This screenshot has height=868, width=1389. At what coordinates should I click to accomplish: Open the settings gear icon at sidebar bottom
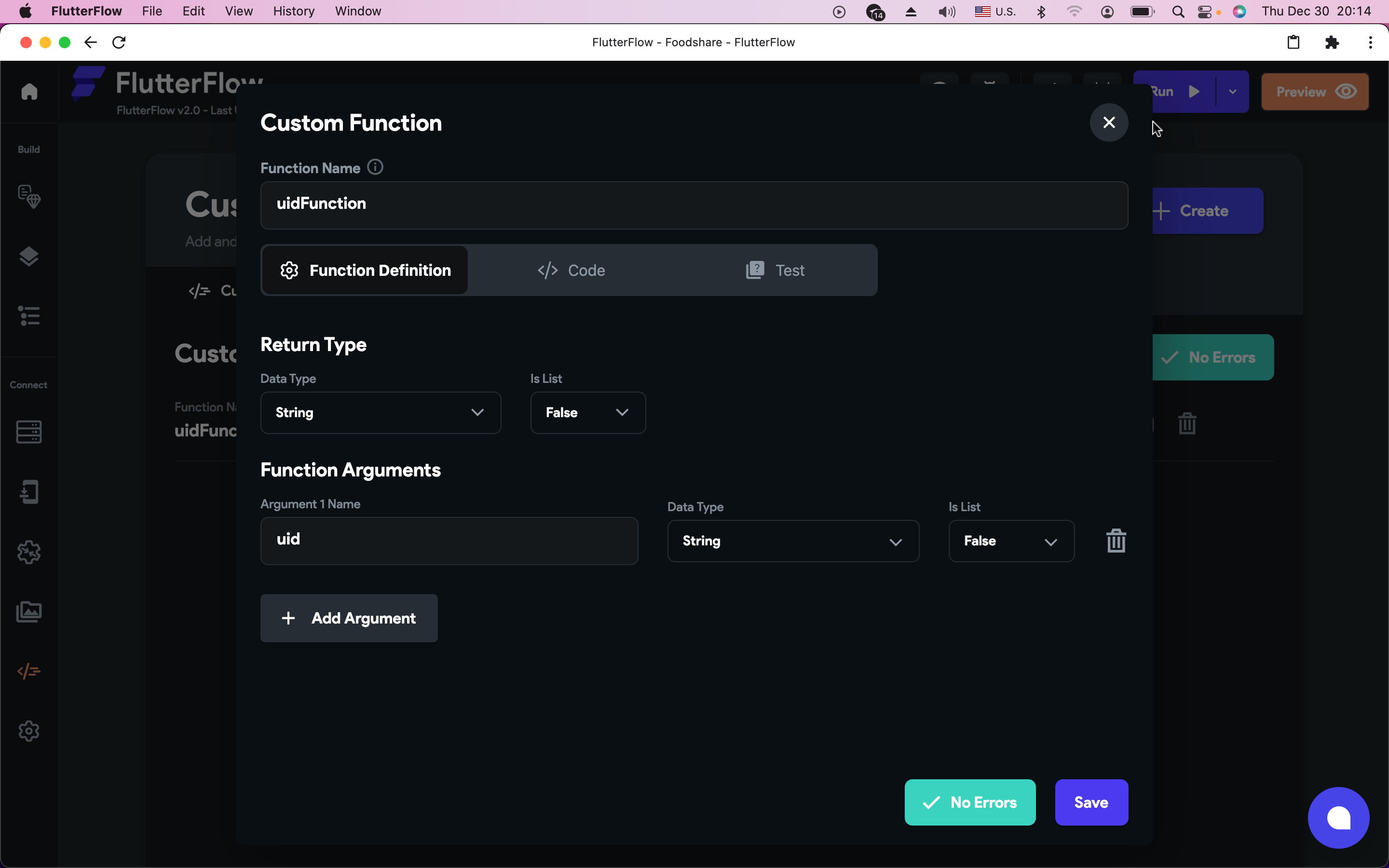pos(29,731)
